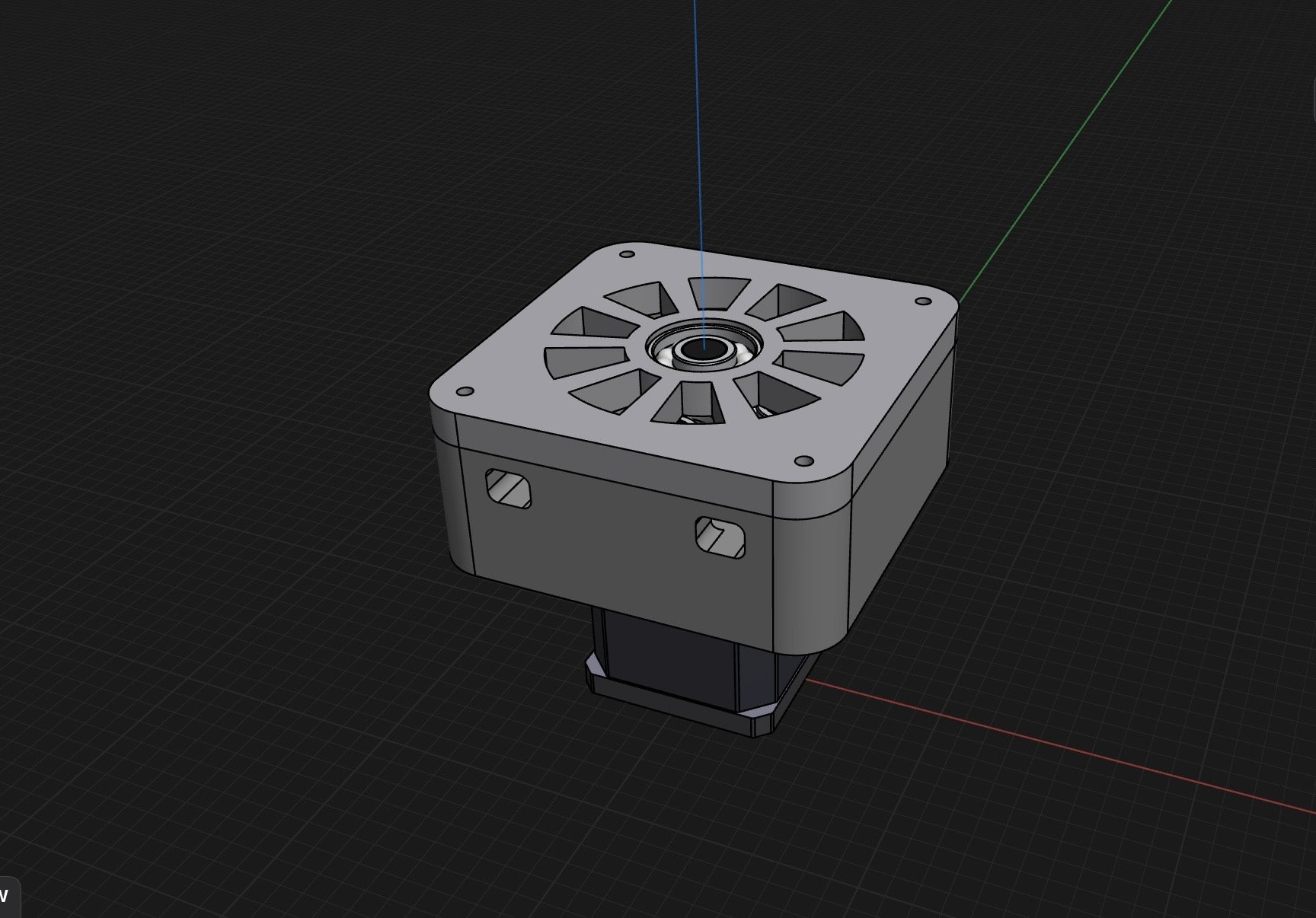The image size is (1316, 918).
Task: Click empty grid floor to deselect
Action: click(228, 685)
